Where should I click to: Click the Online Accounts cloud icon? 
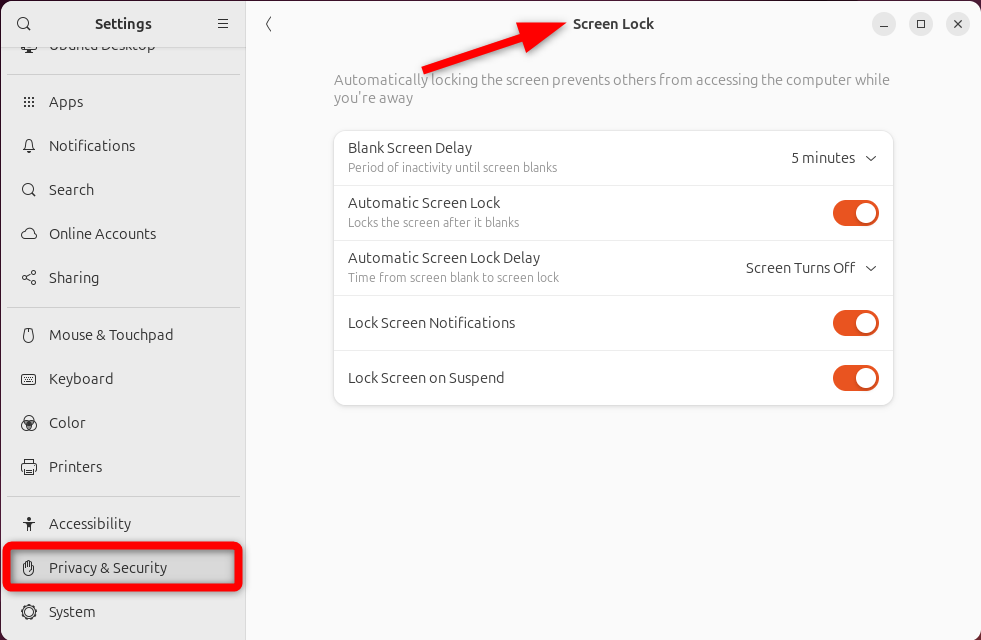tap(29, 234)
